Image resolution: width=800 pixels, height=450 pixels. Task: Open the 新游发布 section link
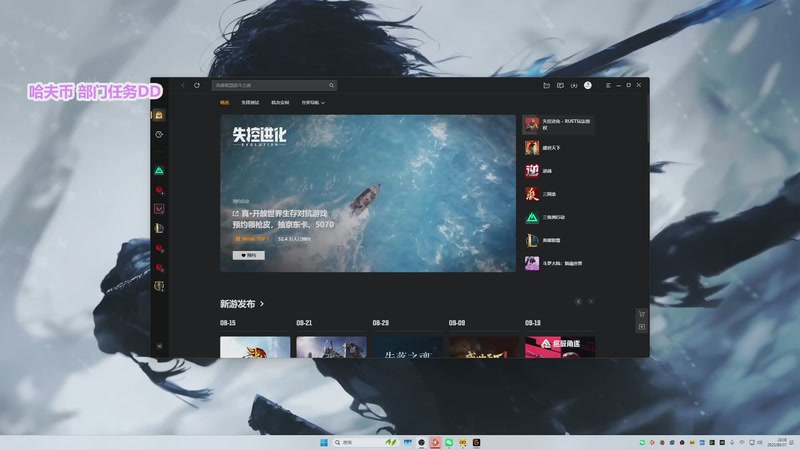tap(242, 304)
